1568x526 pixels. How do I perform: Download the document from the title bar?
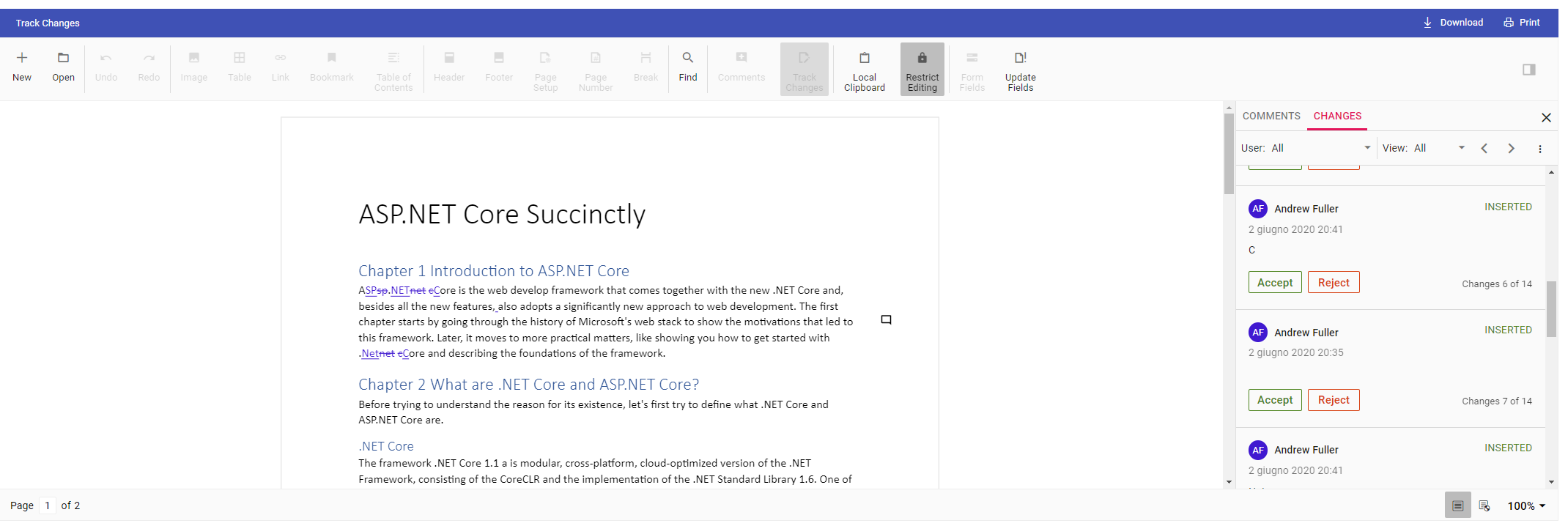coord(1453,23)
